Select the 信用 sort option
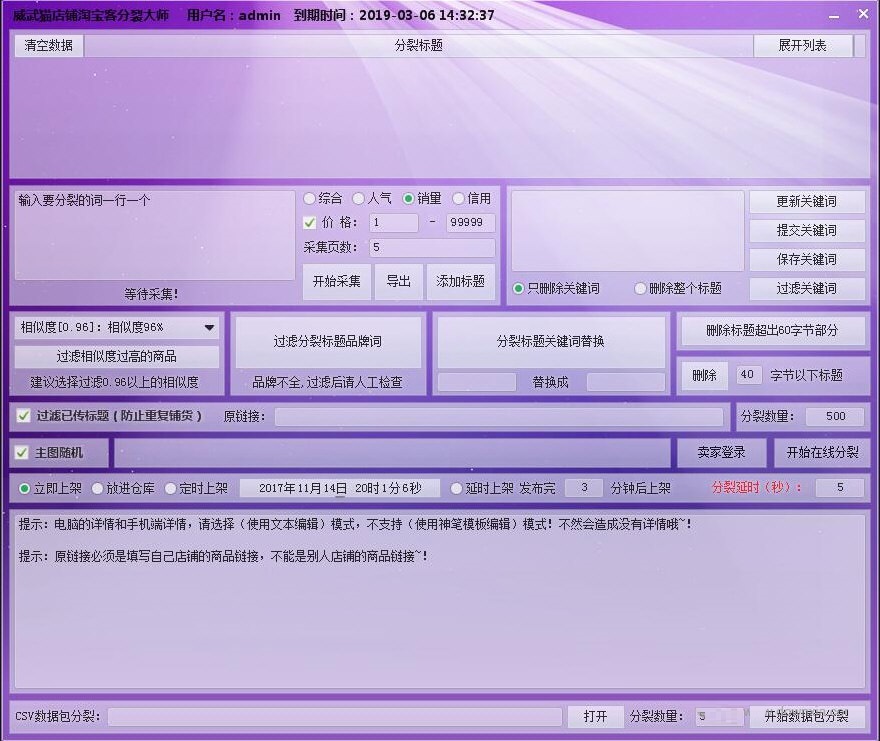Image resolution: width=880 pixels, height=741 pixels. click(460, 198)
